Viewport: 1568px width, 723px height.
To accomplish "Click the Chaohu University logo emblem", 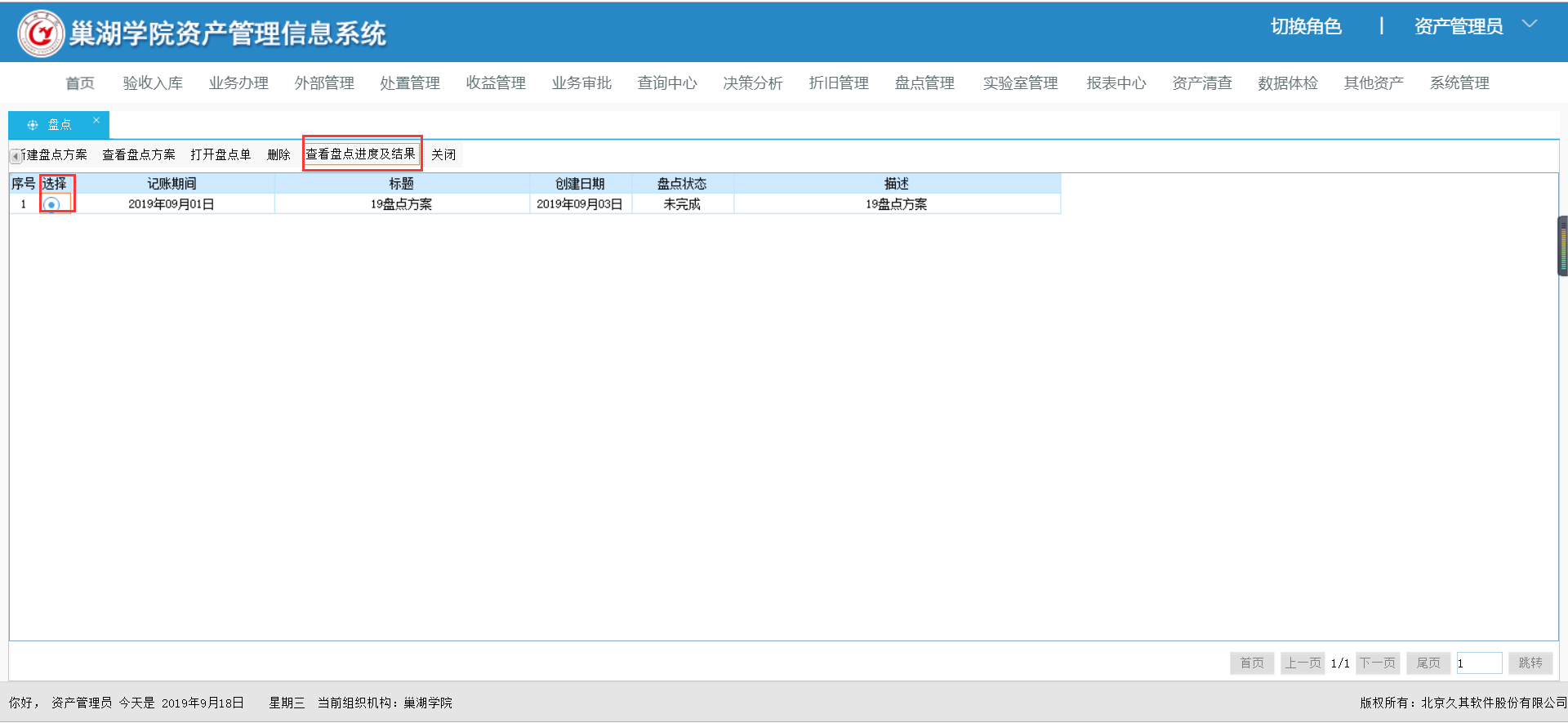I will click(41, 33).
